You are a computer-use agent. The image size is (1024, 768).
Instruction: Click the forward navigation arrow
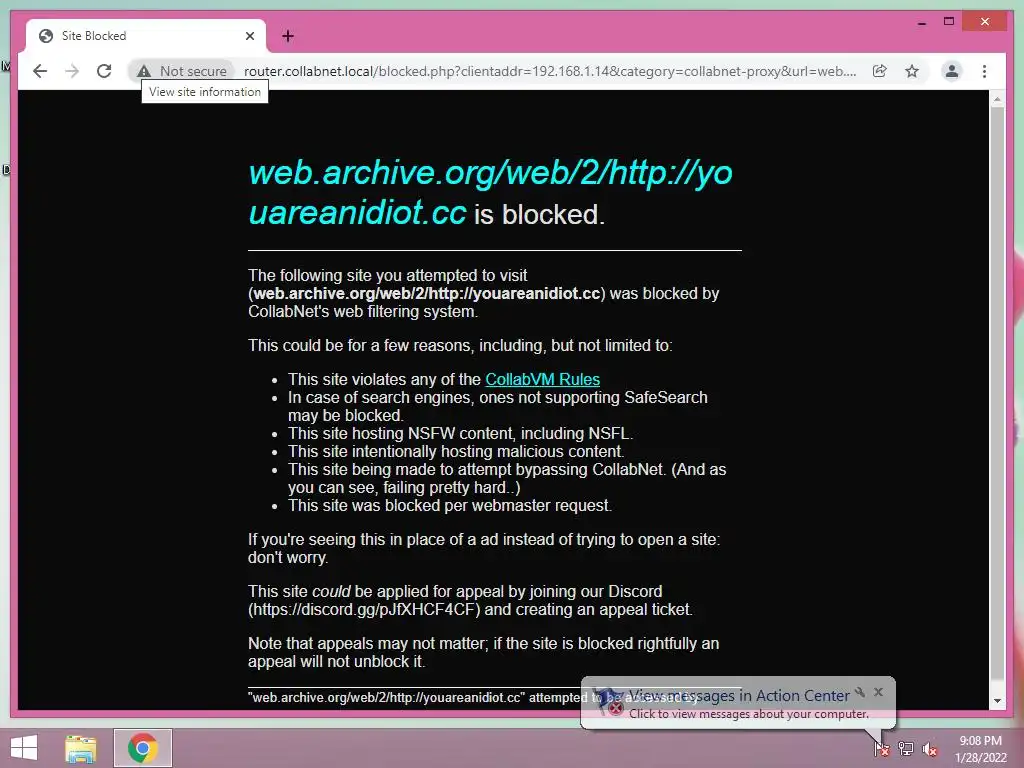[72, 71]
